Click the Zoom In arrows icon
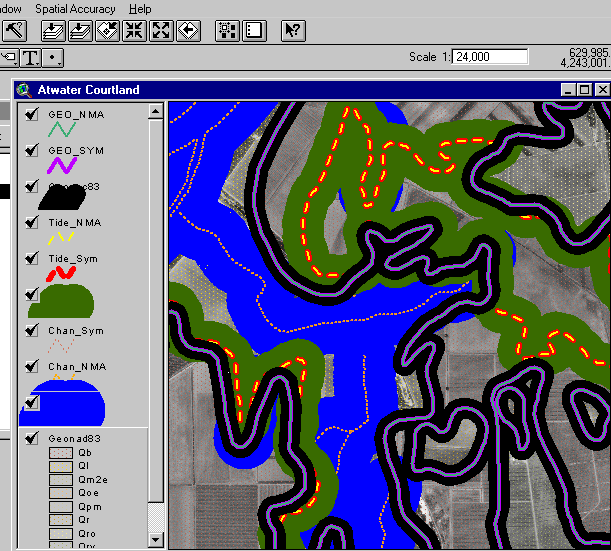 tap(135, 30)
